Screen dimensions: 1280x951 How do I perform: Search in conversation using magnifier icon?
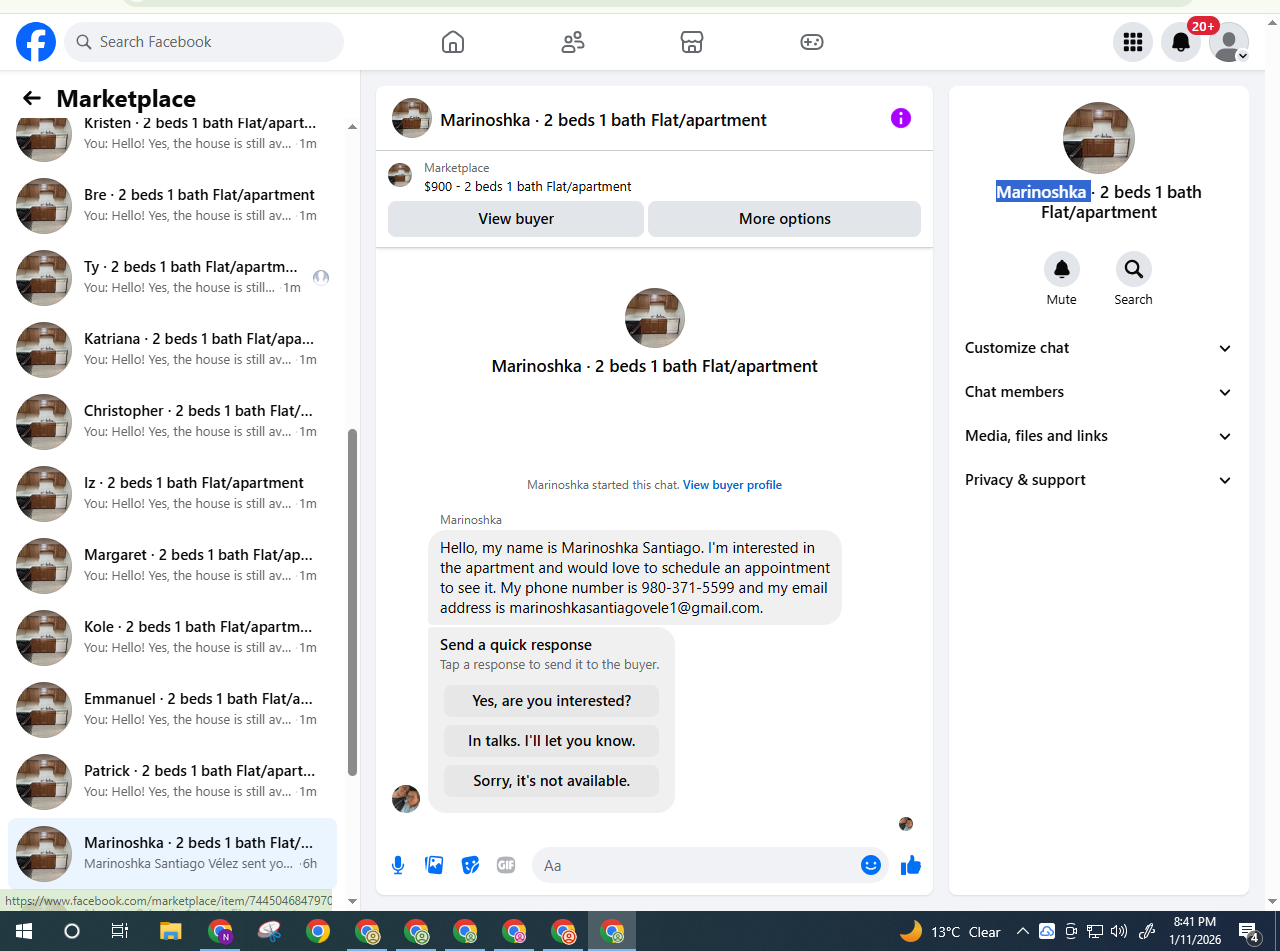tap(1134, 269)
